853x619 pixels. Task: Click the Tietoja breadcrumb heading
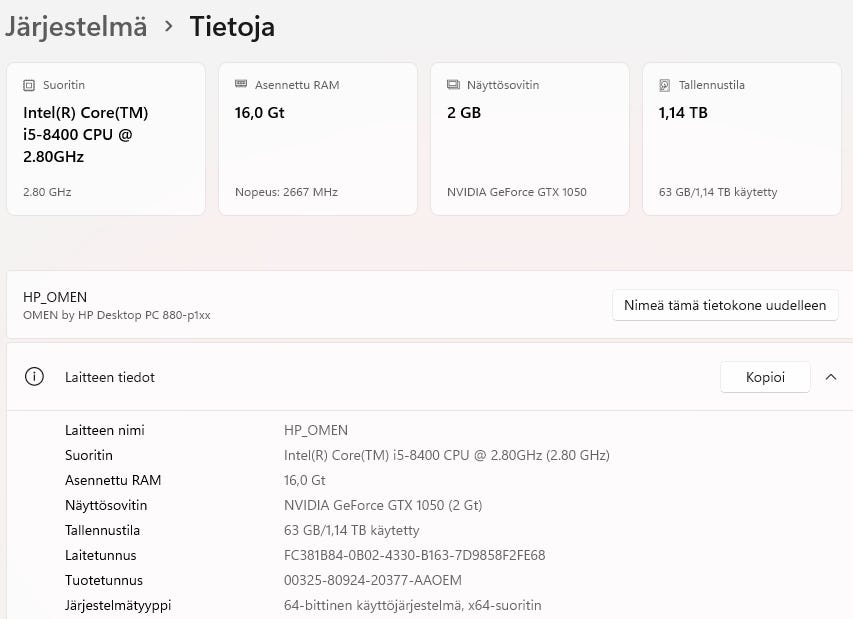tap(232, 27)
